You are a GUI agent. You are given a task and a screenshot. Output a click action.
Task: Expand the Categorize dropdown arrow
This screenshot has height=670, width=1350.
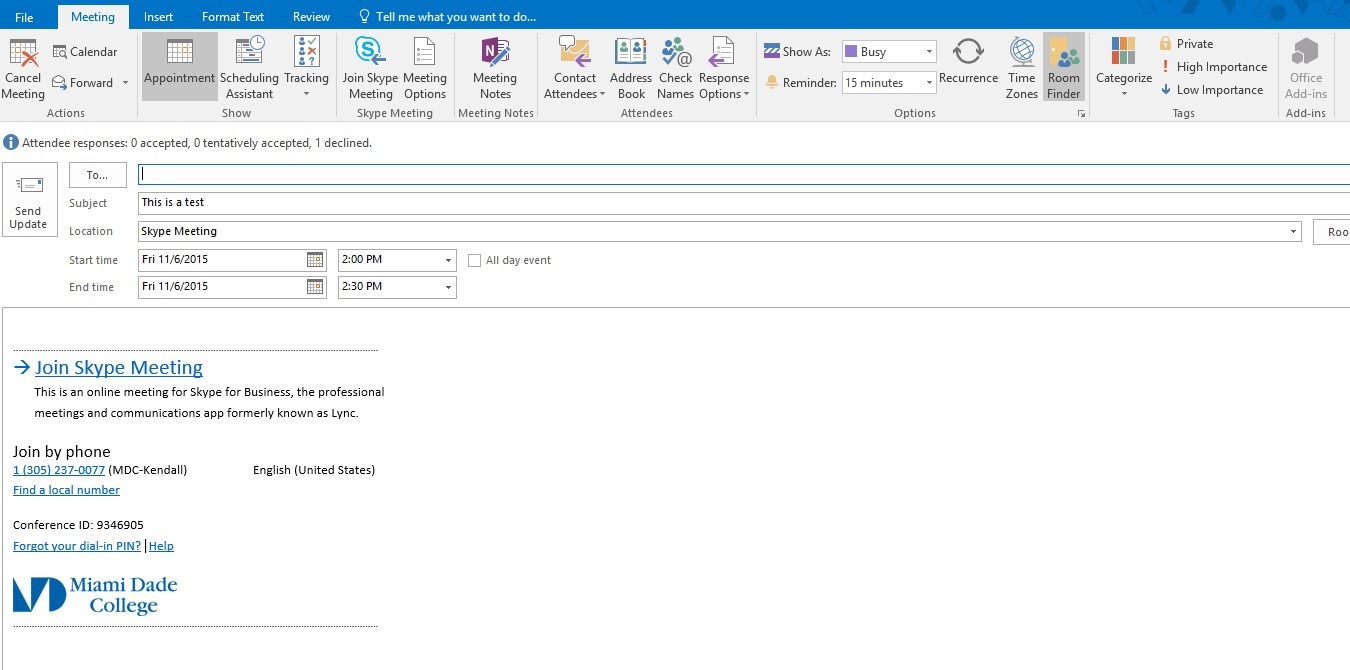[1124, 94]
